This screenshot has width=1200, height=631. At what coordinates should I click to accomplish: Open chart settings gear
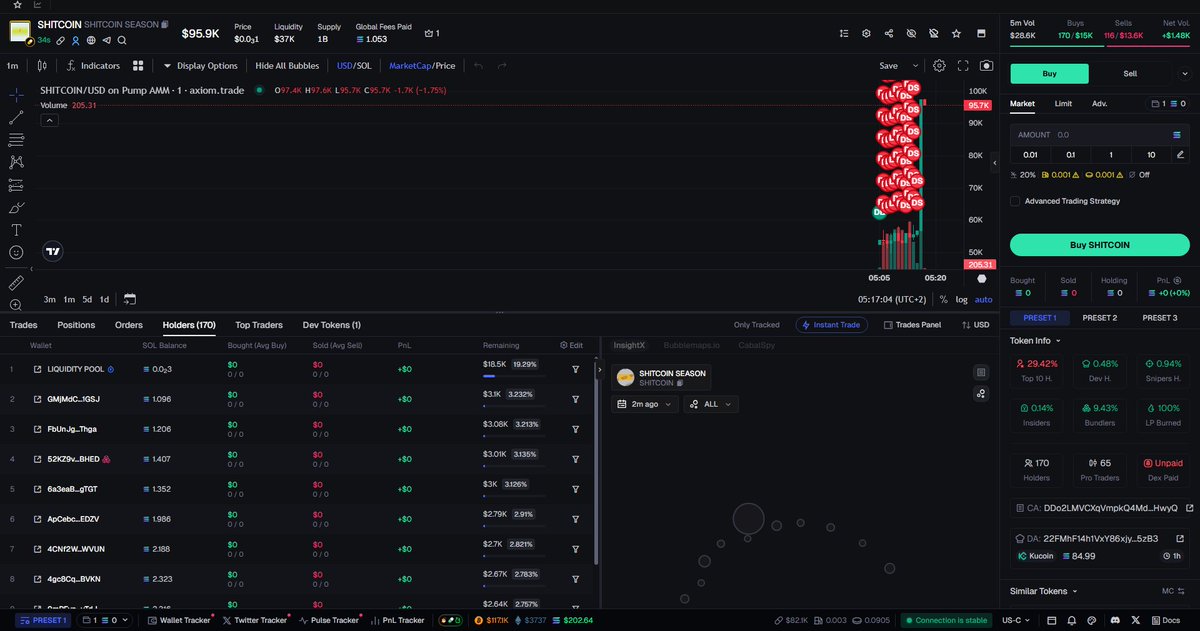[x=939, y=66]
